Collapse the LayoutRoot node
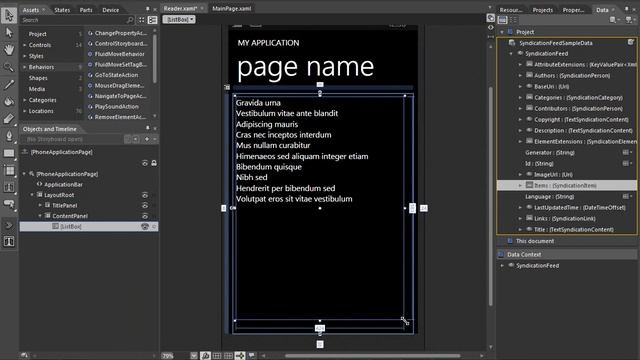 click(32, 195)
